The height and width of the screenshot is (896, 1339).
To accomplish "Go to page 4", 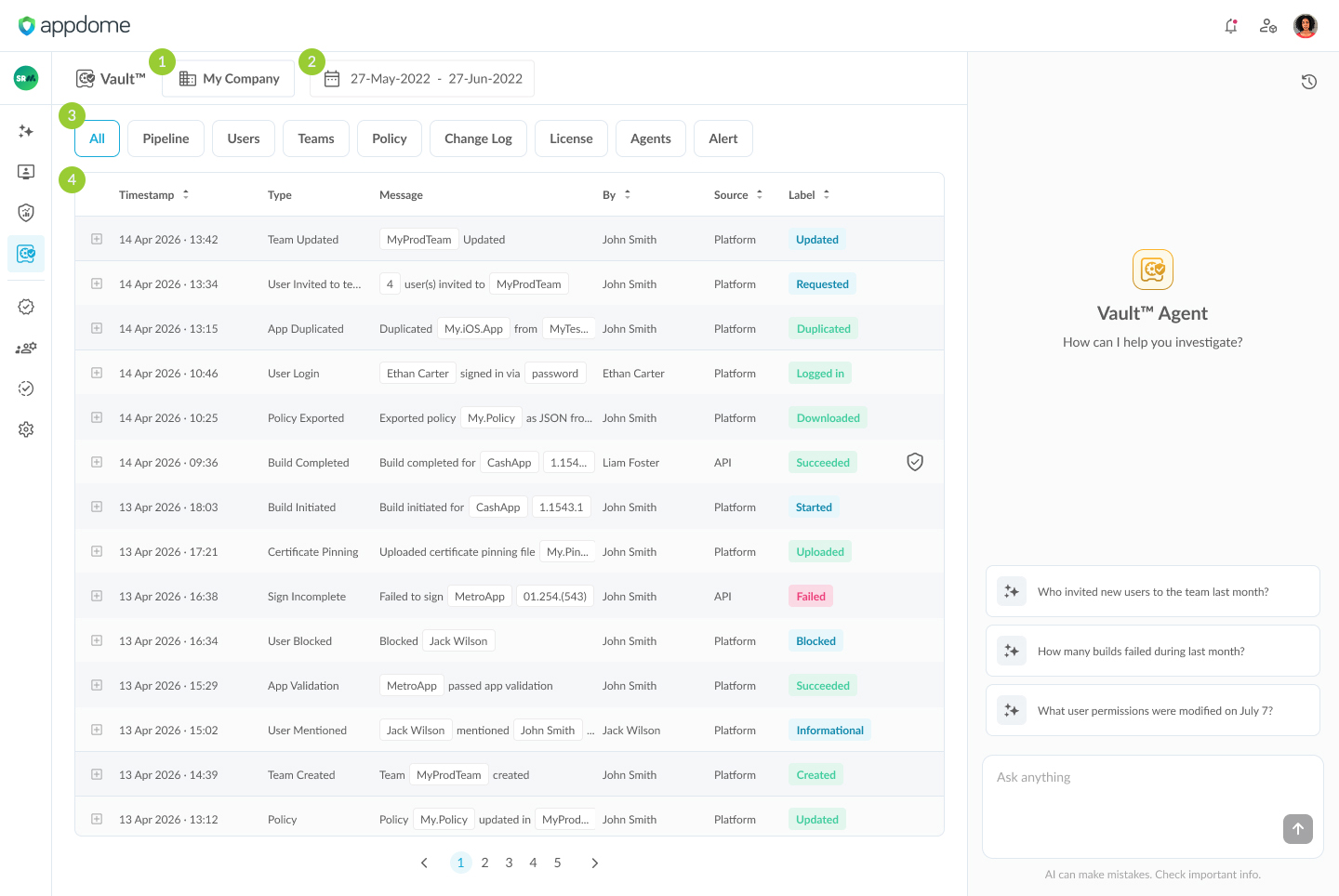I will 533,863.
